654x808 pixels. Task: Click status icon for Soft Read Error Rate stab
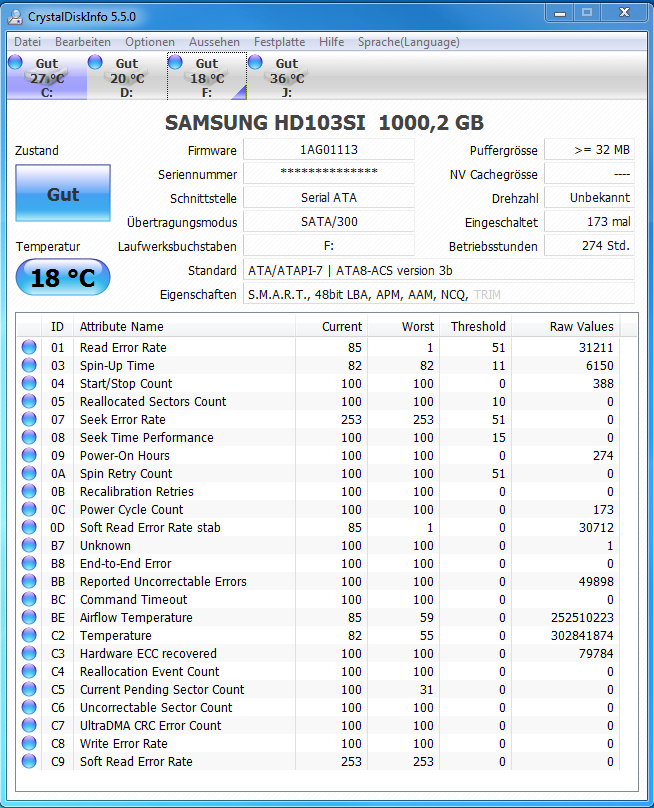pyautogui.click(x=29, y=528)
